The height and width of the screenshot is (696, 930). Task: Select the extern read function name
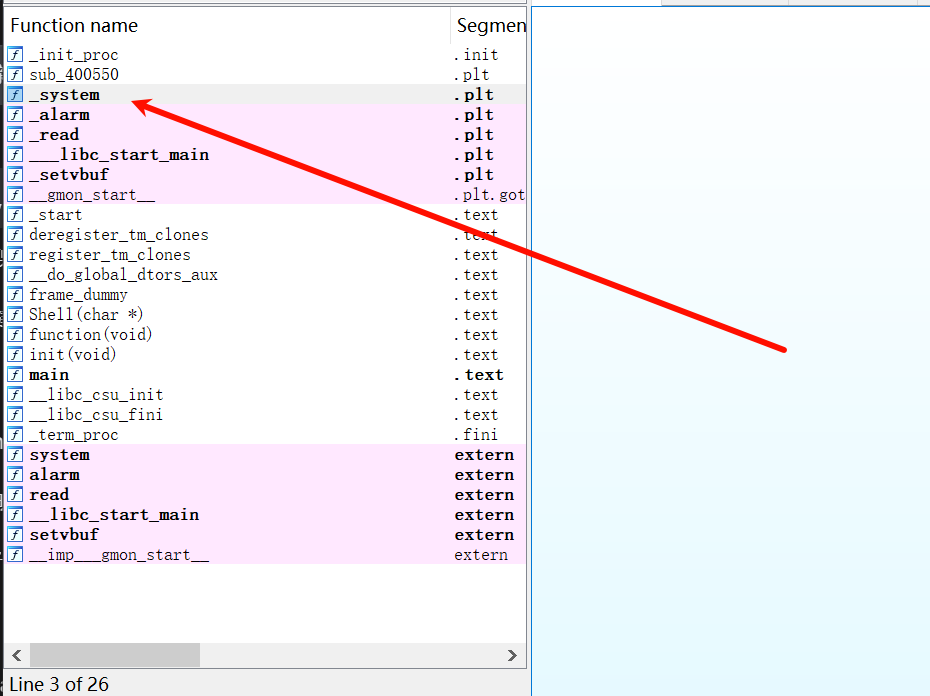click(49, 495)
